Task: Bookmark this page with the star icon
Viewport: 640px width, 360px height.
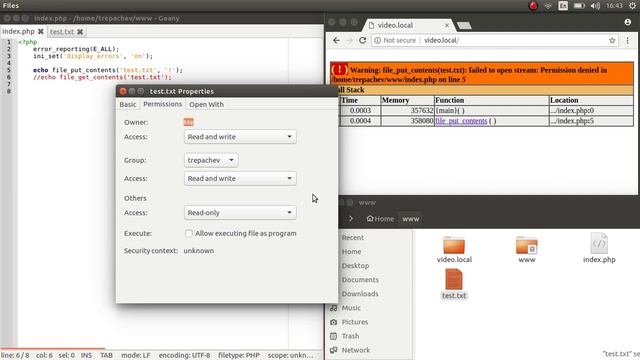Action: 612,40
